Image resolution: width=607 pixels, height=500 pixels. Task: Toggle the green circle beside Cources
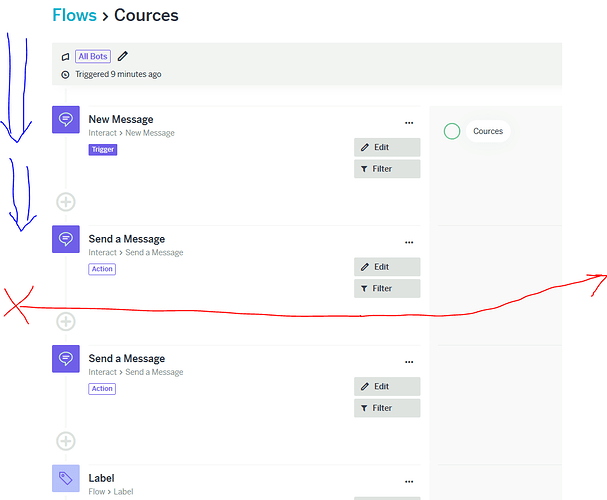click(x=452, y=131)
